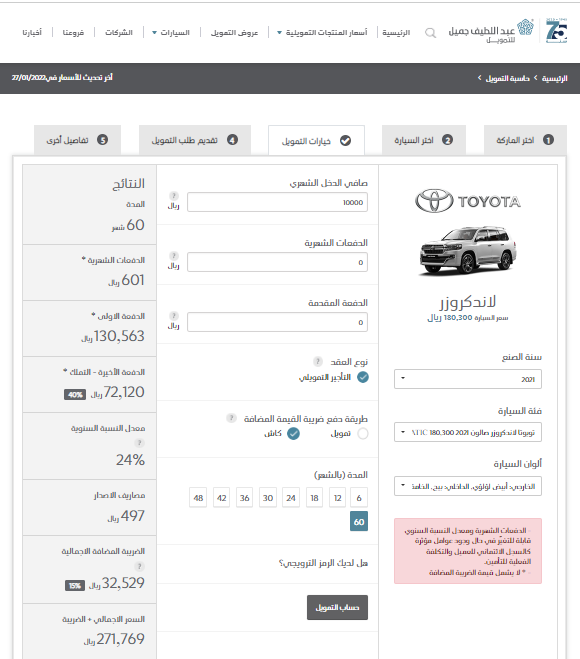Open the search magnifier icon
Screen dimensions: 580x659
tap(430, 32)
